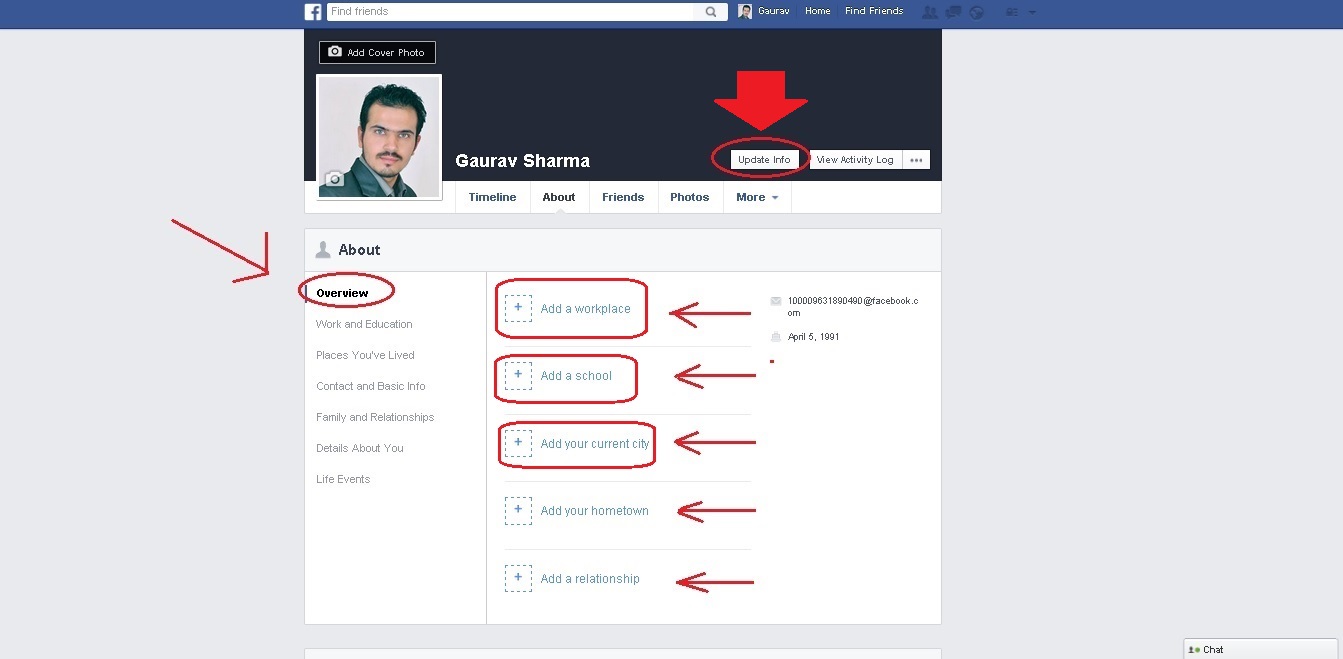Image resolution: width=1343 pixels, height=659 pixels.
Task: Click the About section header icon
Action: (323, 249)
